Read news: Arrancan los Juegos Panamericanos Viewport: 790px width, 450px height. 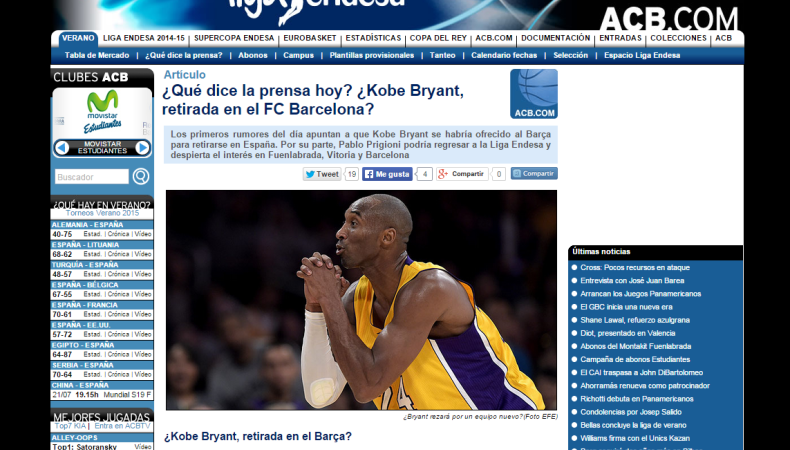640,294
